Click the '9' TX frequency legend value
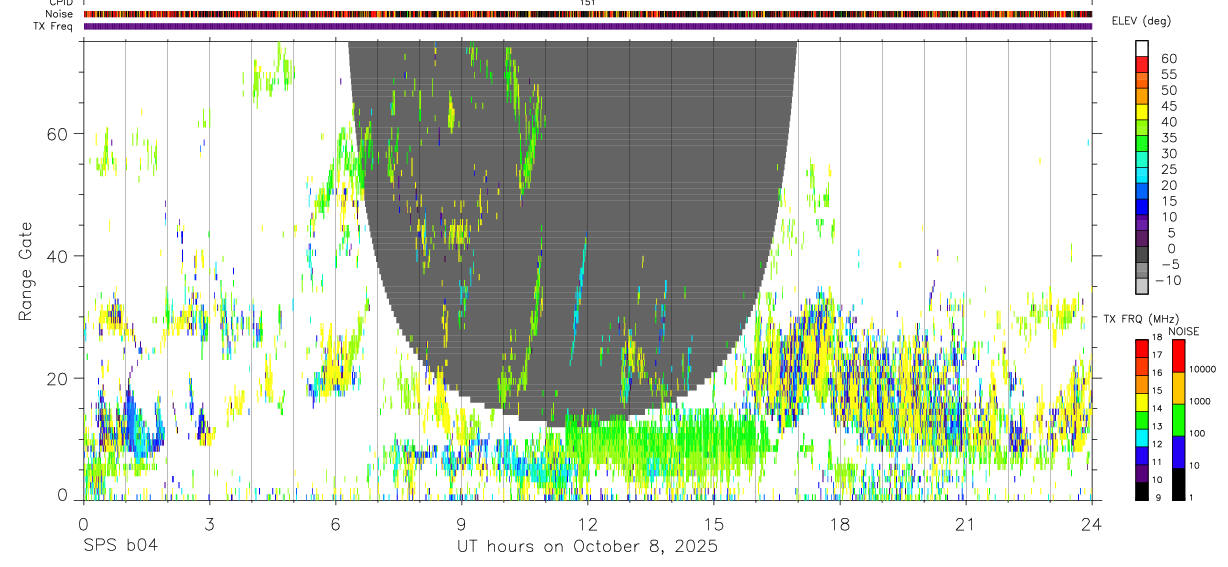Viewport: 1228px width, 567px height. (1158, 497)
